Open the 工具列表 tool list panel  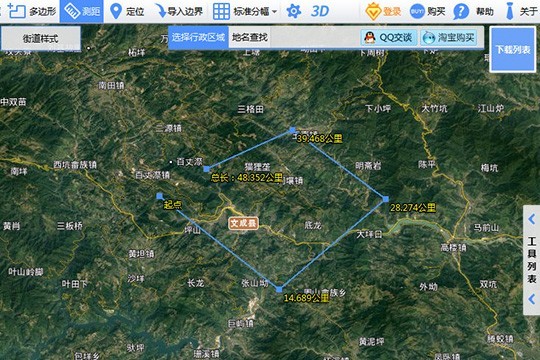pos(531,260)
